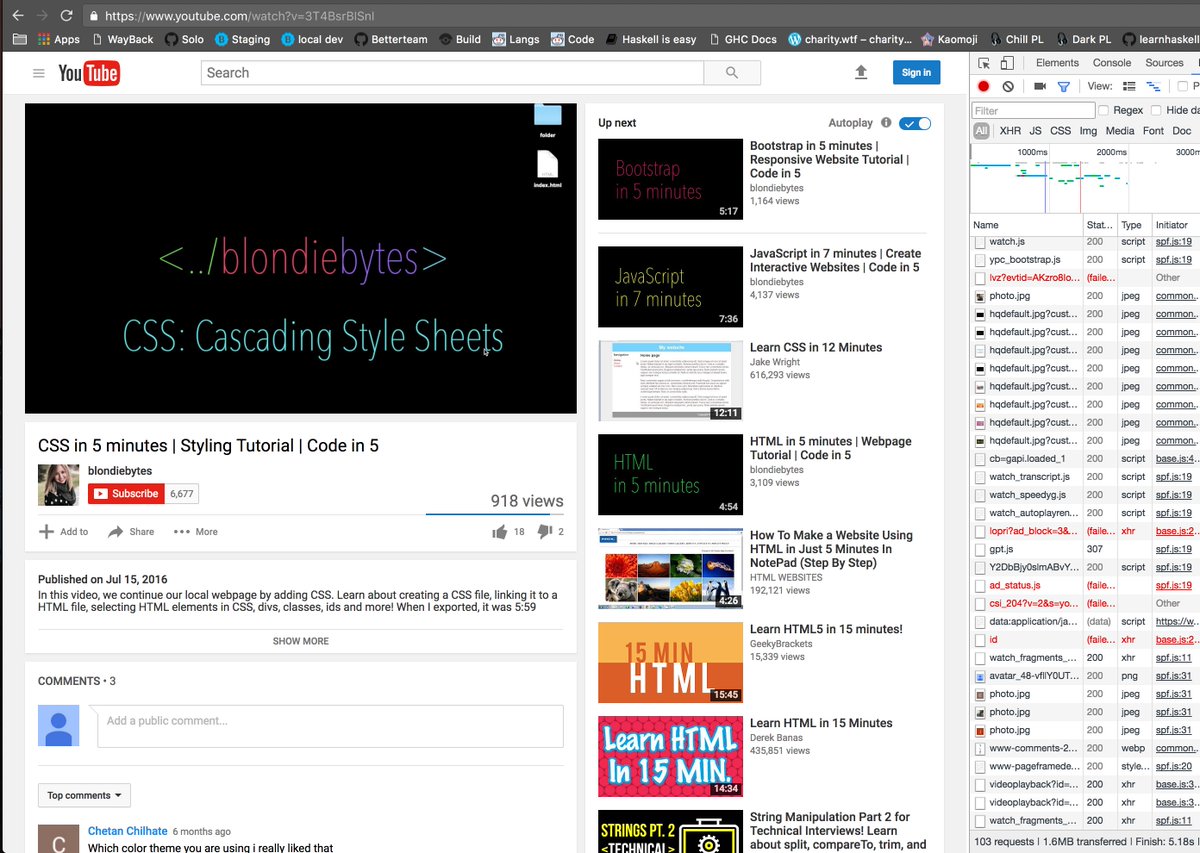Open the More actions menu under video
Screen dimensions: 1200x853
(195, 532)
